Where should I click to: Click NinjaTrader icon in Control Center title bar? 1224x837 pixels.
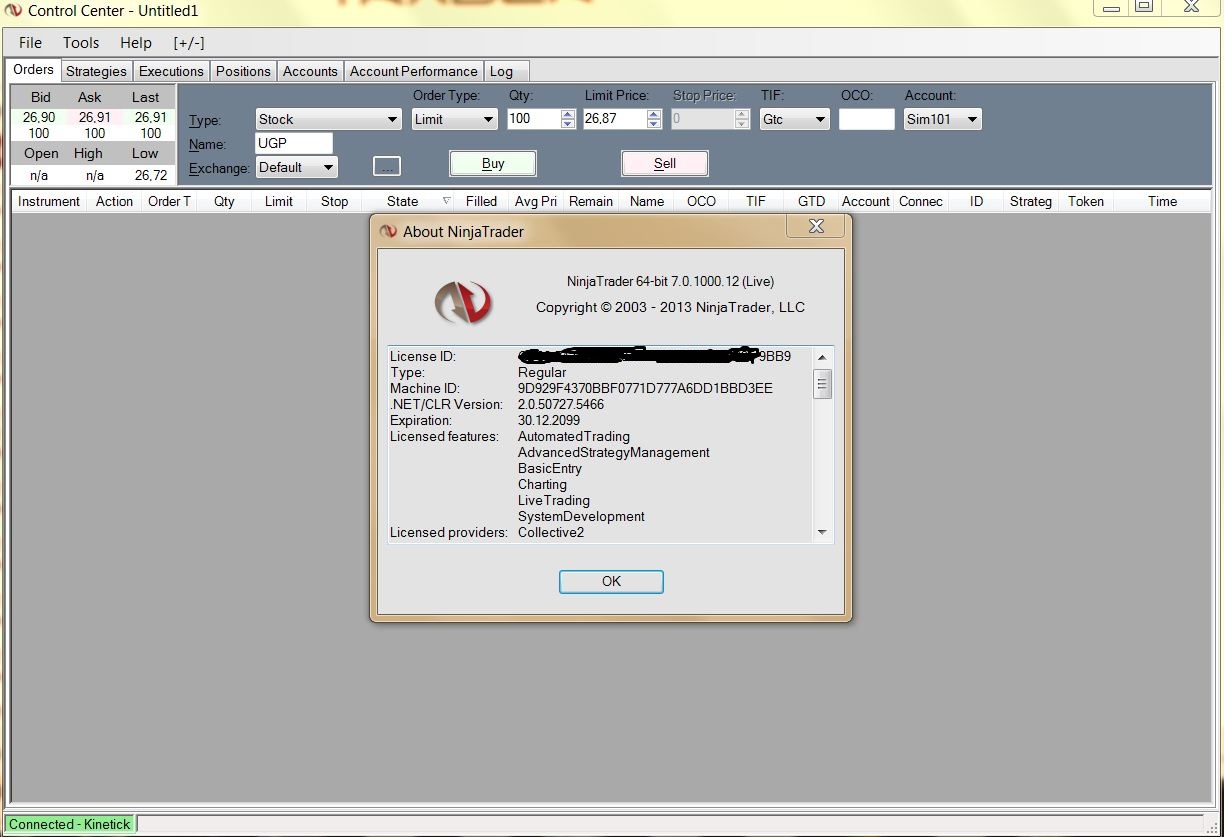pos(14,11)
